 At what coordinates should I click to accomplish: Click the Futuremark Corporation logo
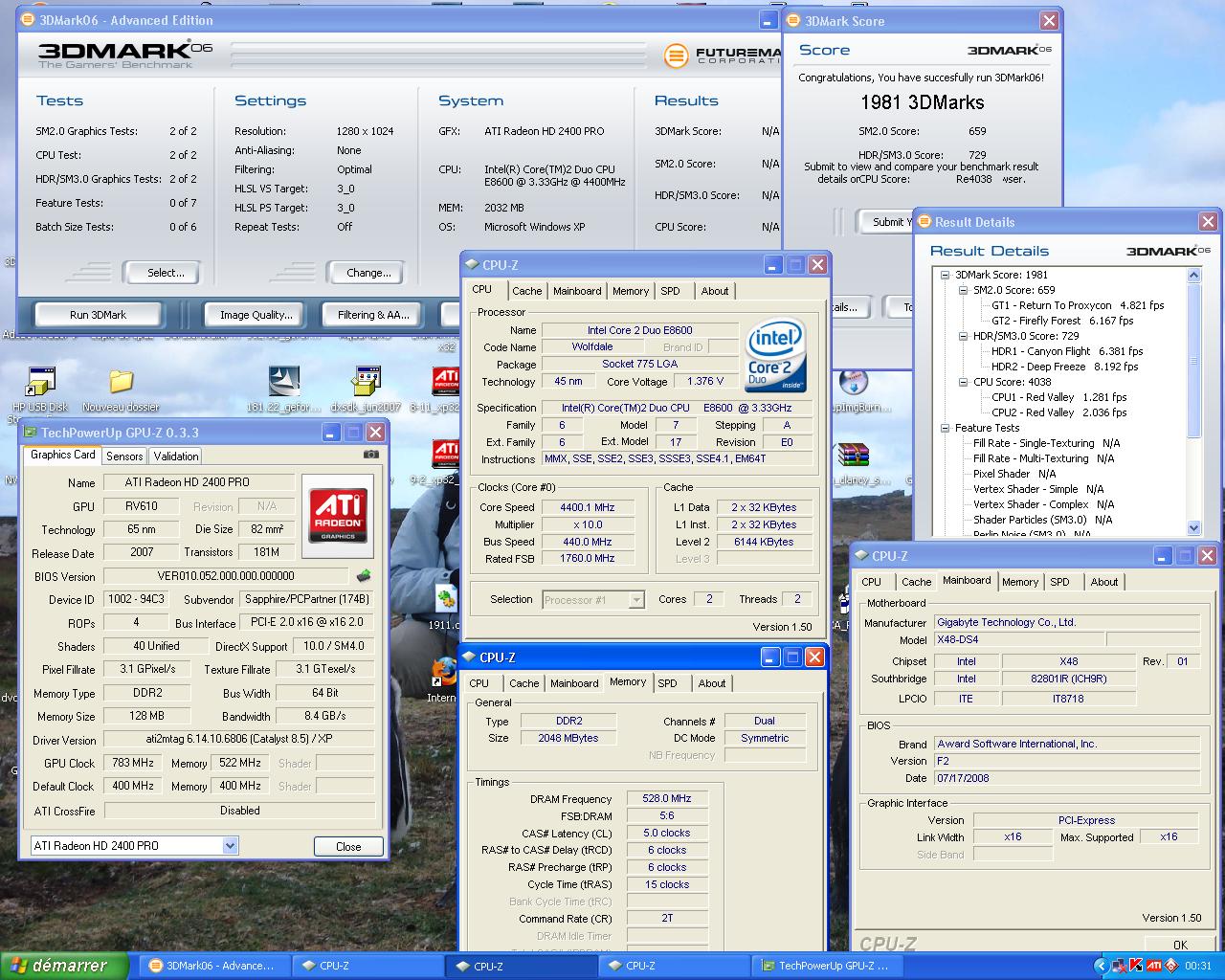[x=723, y=56]
